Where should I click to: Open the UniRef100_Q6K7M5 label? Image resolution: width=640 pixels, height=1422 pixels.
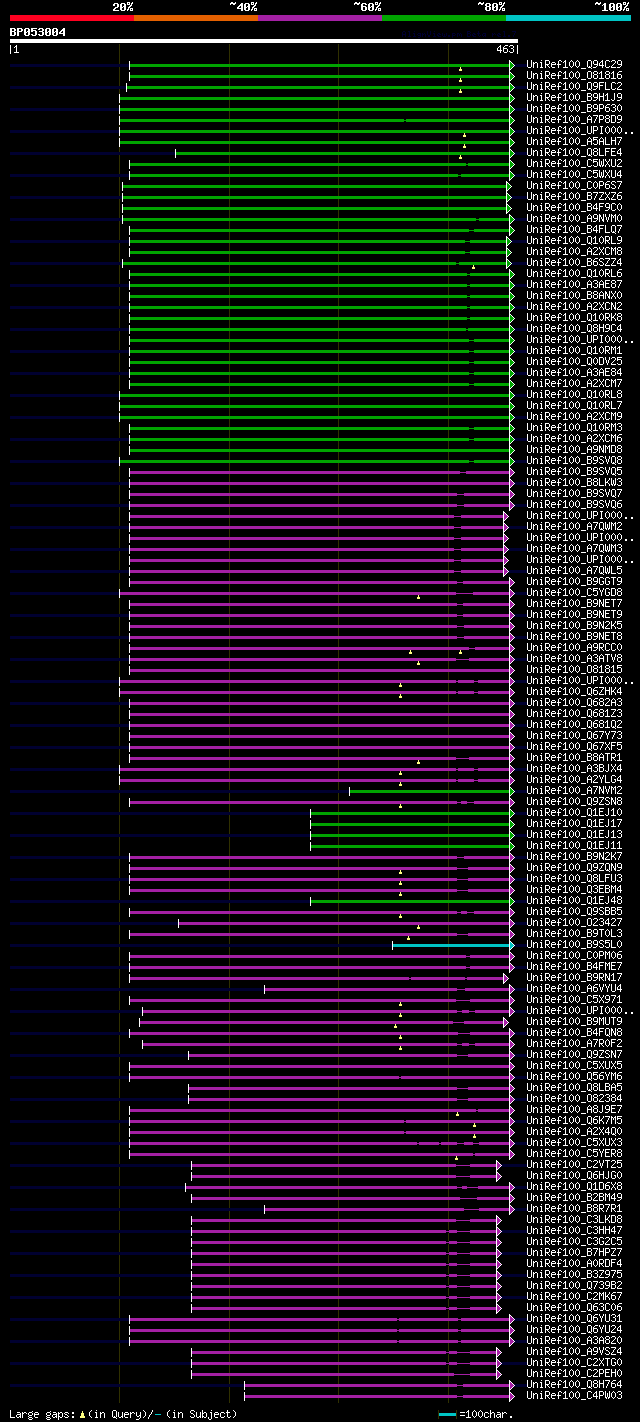[x=574, y=1121]
